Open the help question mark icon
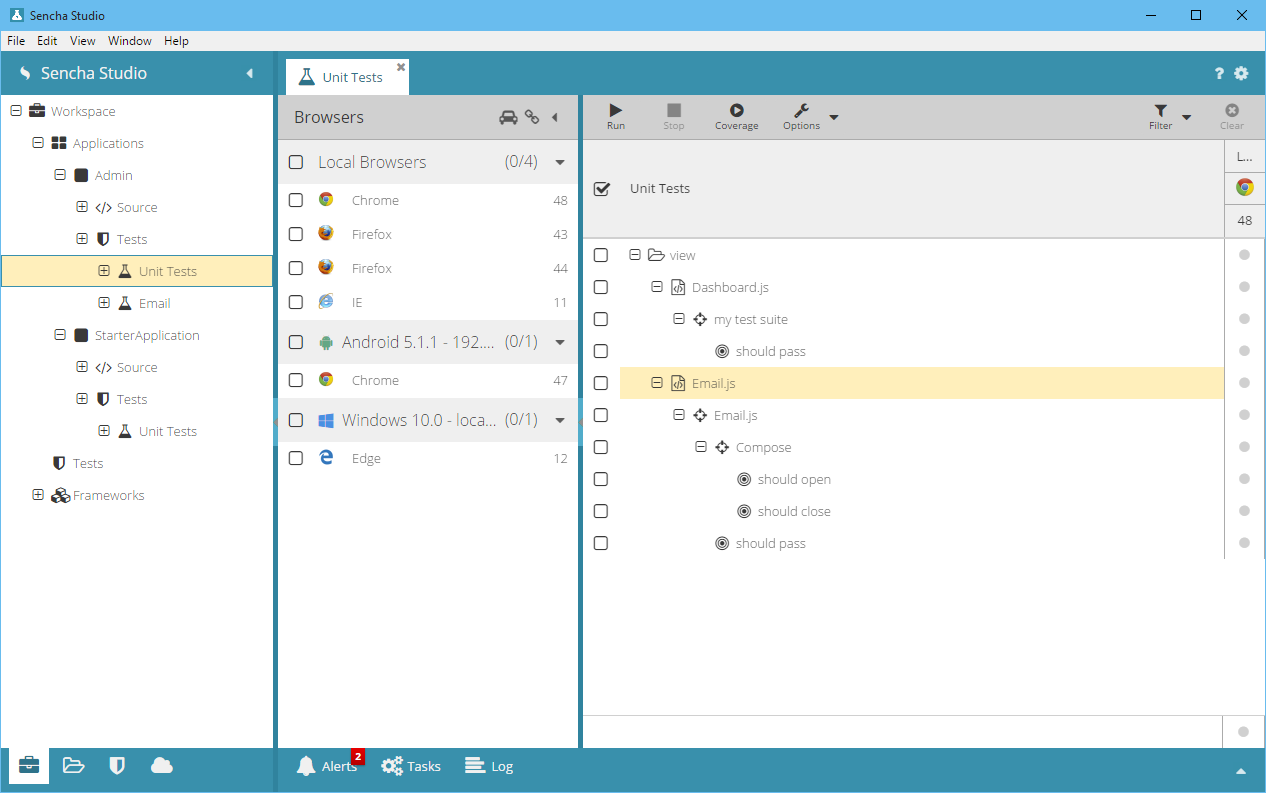Viewport: 1266px width, 793px height. [1219, 73]
